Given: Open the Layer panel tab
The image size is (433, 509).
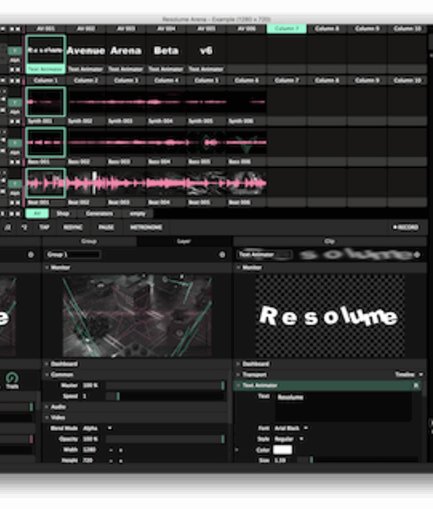Looking at the screenshot, I should point(184,241).
